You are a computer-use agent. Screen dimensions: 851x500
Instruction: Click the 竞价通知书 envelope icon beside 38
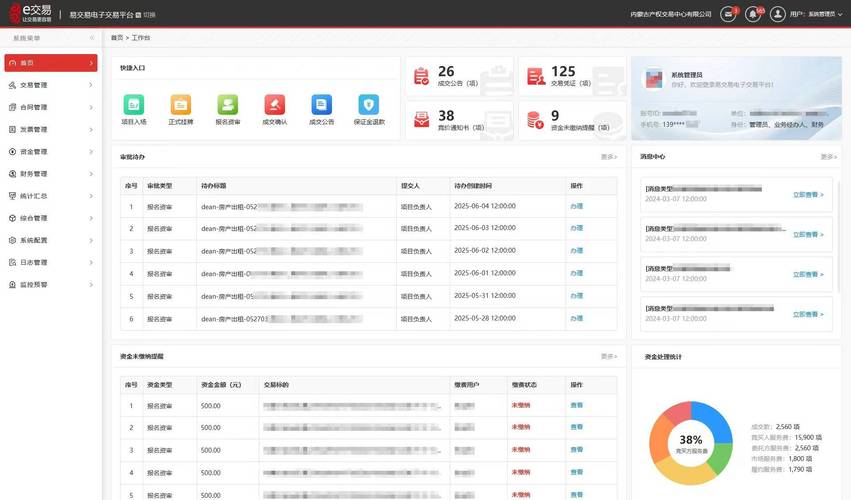422,119
